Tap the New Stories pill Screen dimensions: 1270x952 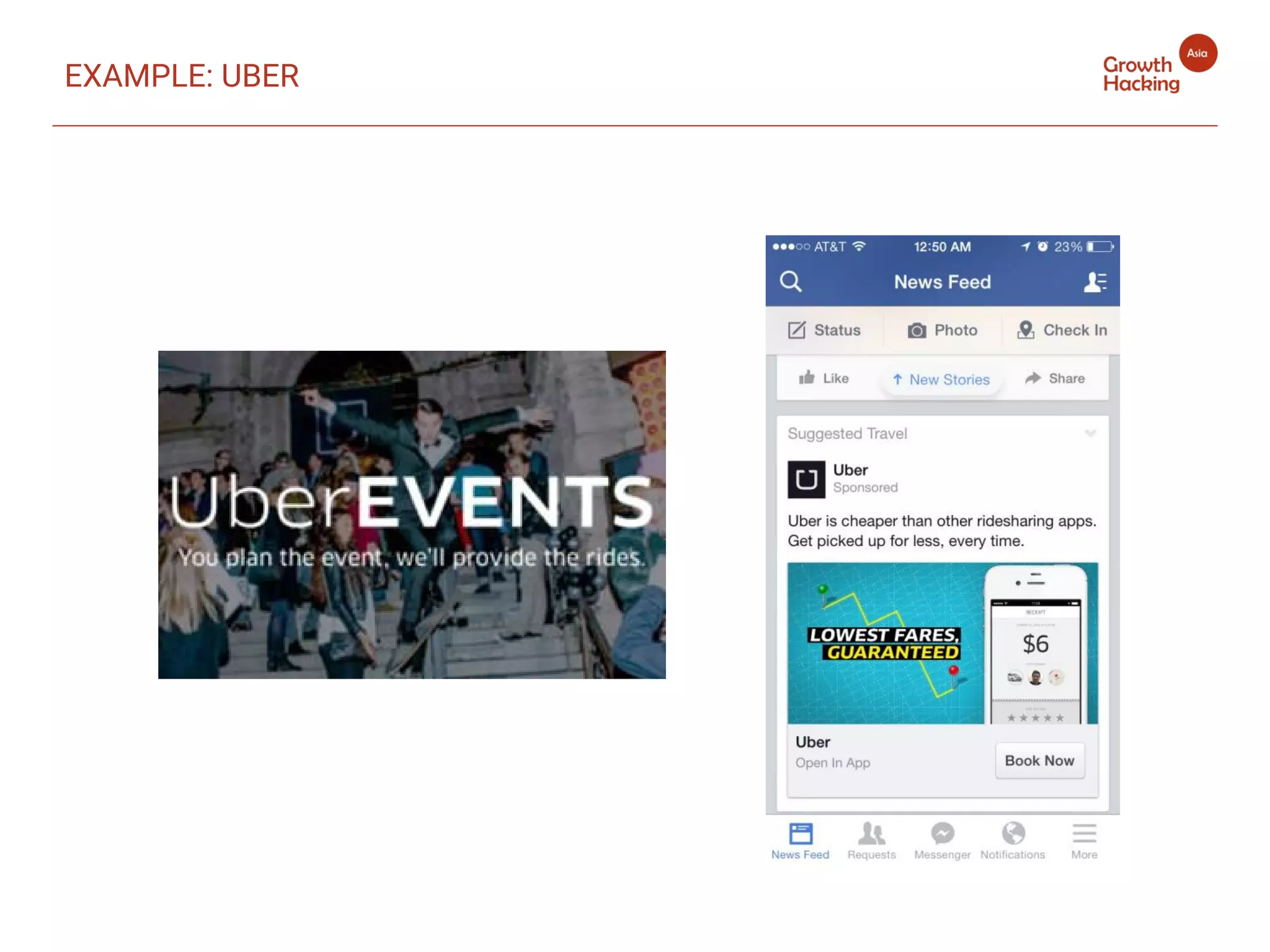pyautogui.click(x=941, y=379)
